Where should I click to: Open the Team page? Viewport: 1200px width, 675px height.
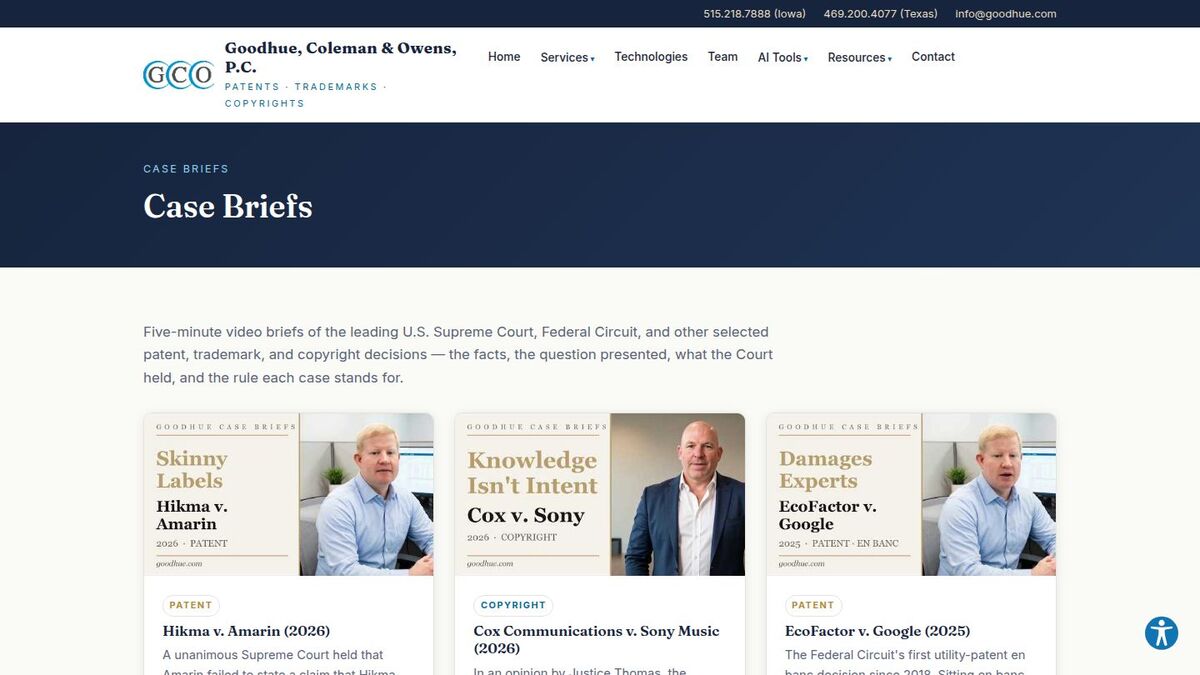[723, 57]
